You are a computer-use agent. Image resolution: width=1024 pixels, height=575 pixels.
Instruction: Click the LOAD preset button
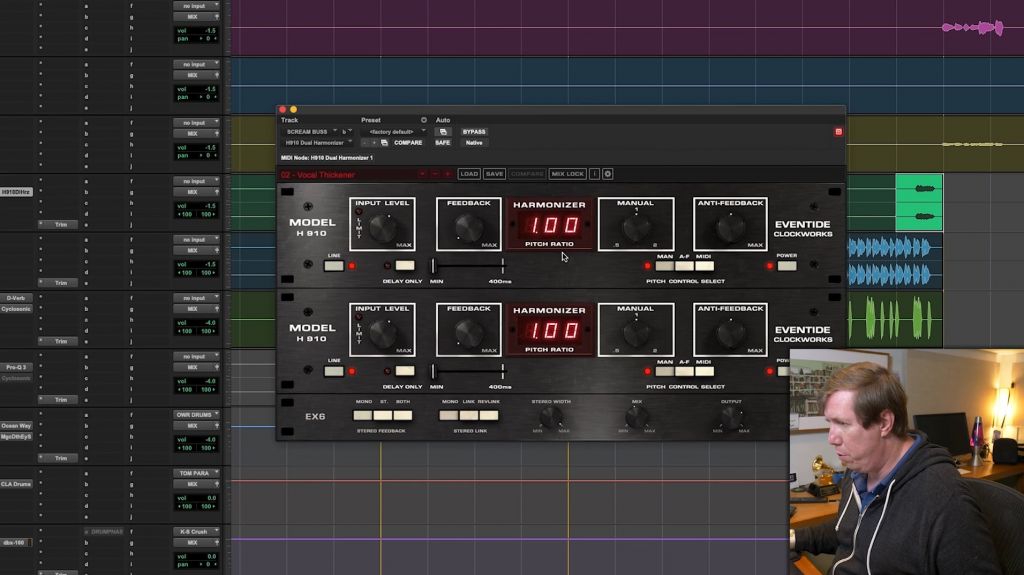click(x=469, y=174)
